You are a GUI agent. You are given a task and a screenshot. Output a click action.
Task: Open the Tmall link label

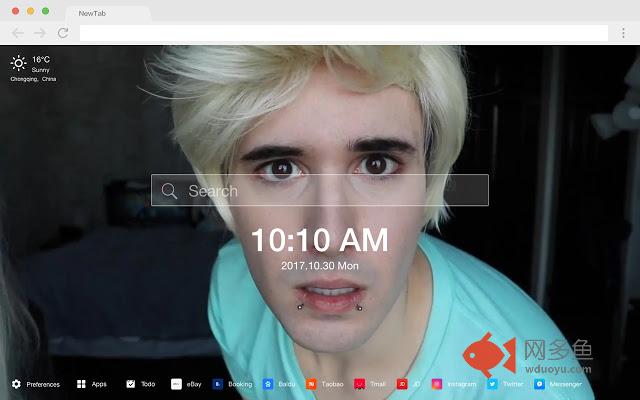coord(378,384)
